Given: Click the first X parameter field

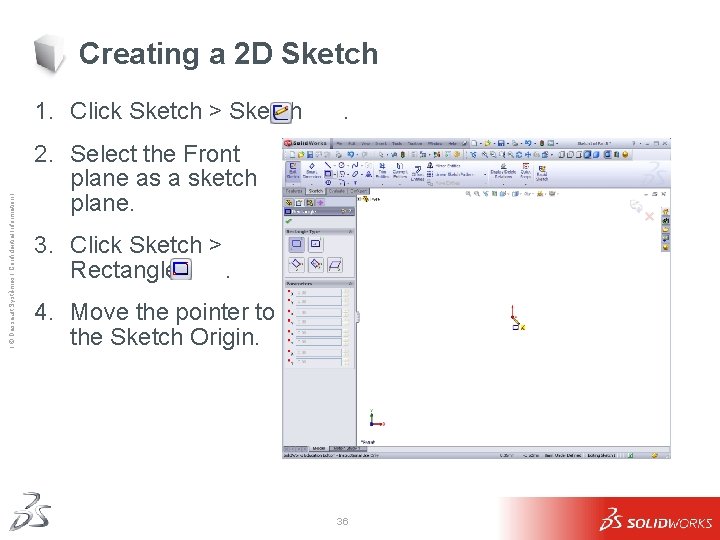Looking at the screenshot, I should tap(319, 292).
